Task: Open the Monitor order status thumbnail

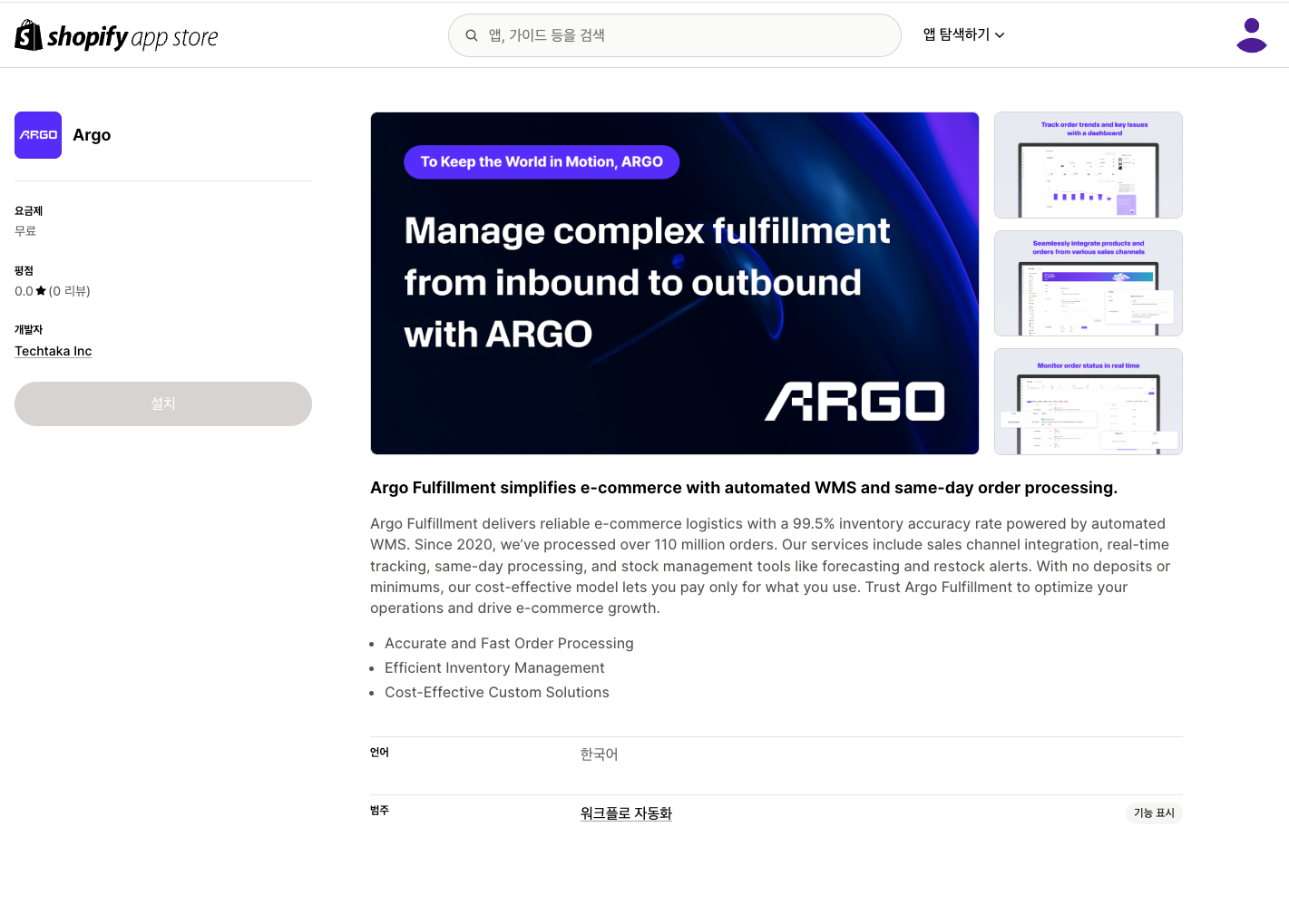Action: (x=1089, y=402)
